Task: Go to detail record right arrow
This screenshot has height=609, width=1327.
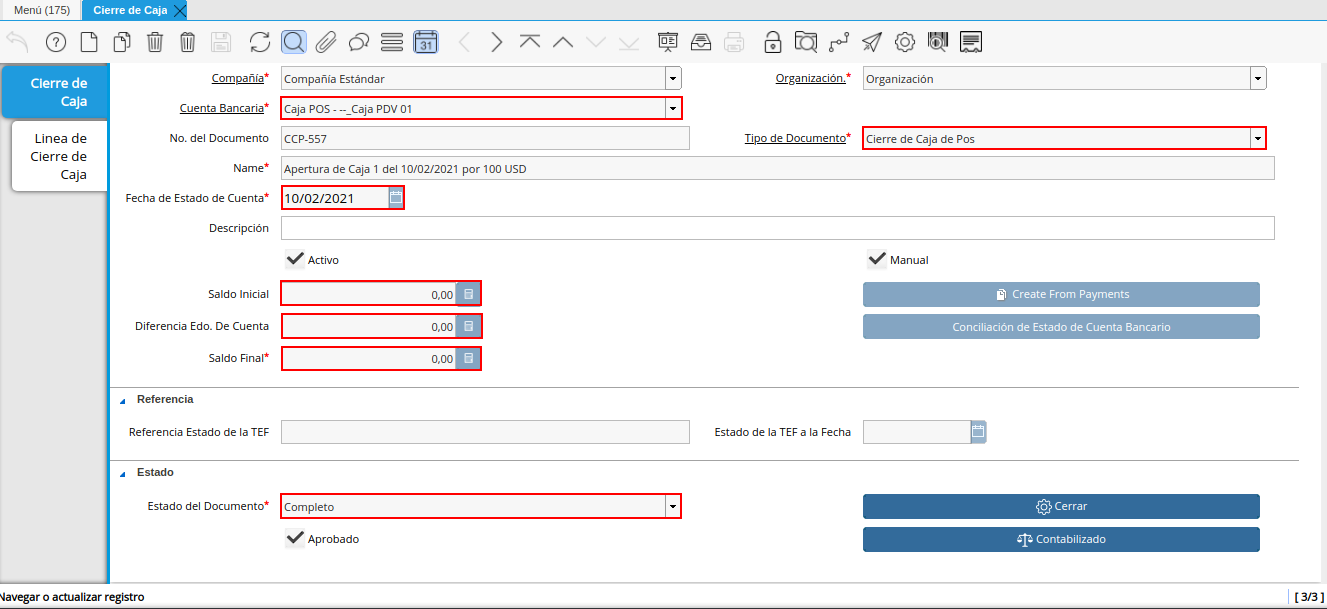Action: (497, 42)
